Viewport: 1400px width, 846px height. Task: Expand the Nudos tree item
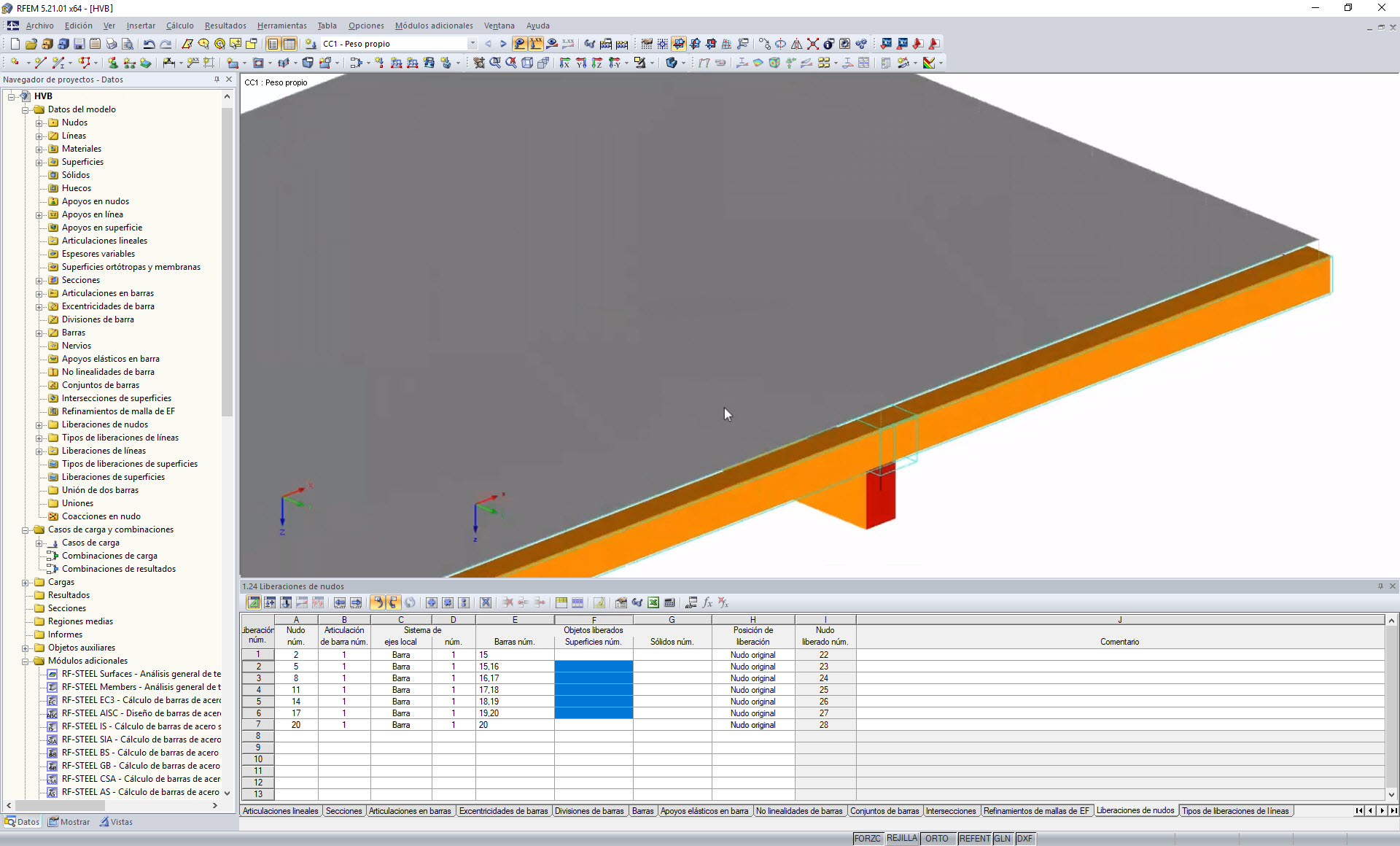click(39, 122)
